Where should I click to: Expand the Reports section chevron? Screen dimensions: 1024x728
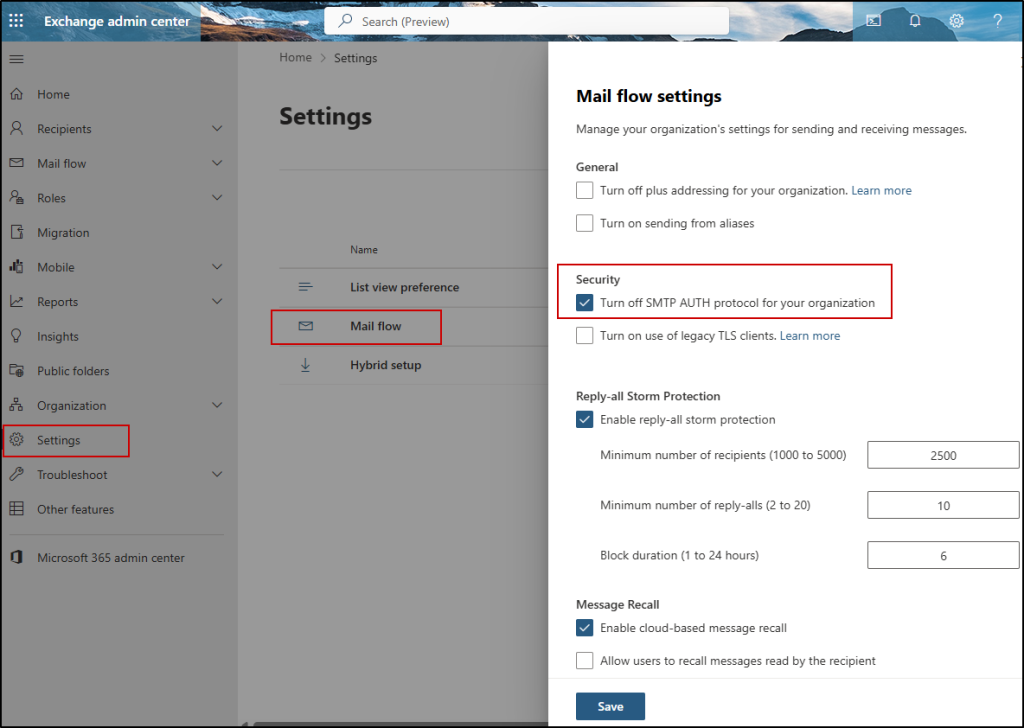(217, 302)
